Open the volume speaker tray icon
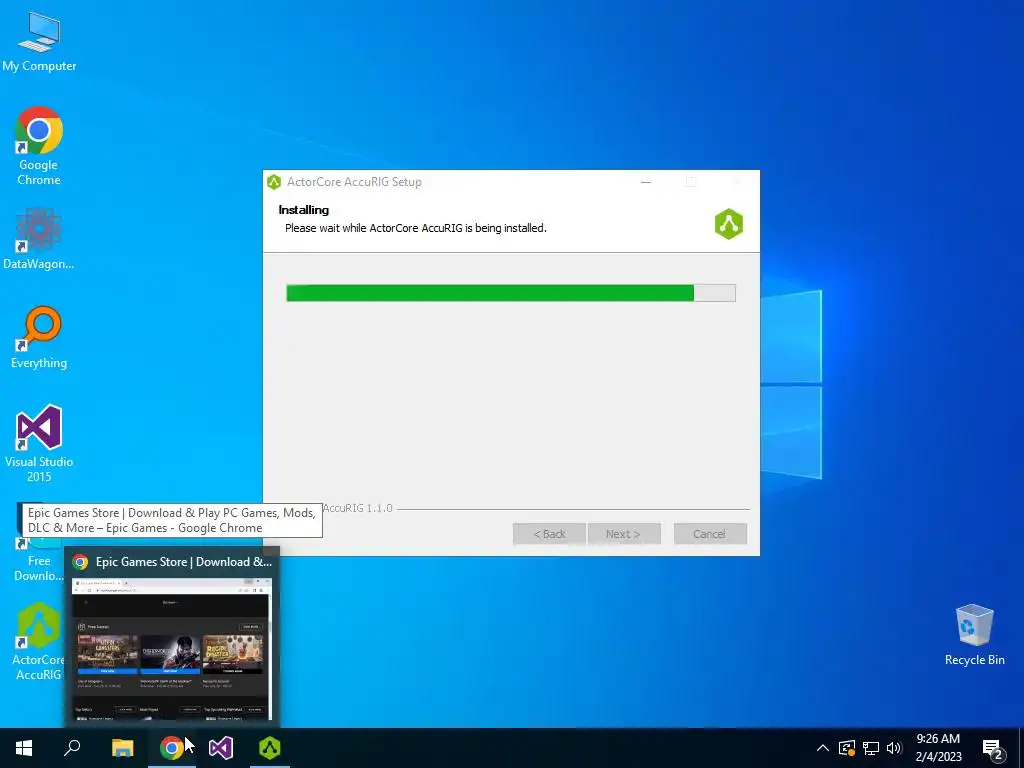 point(894,748)
